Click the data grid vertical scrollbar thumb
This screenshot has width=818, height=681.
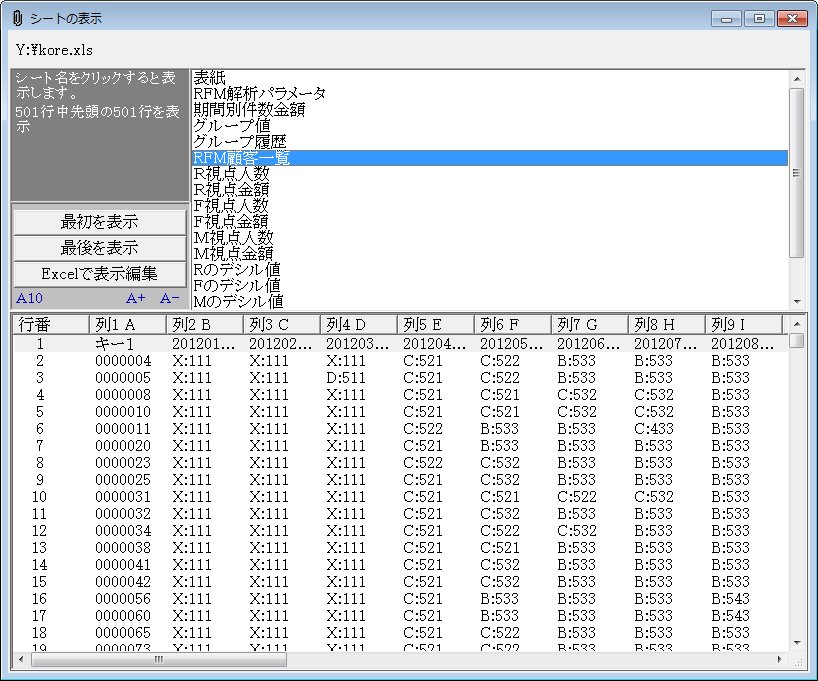pyautogui.click(x=797, y=341)
